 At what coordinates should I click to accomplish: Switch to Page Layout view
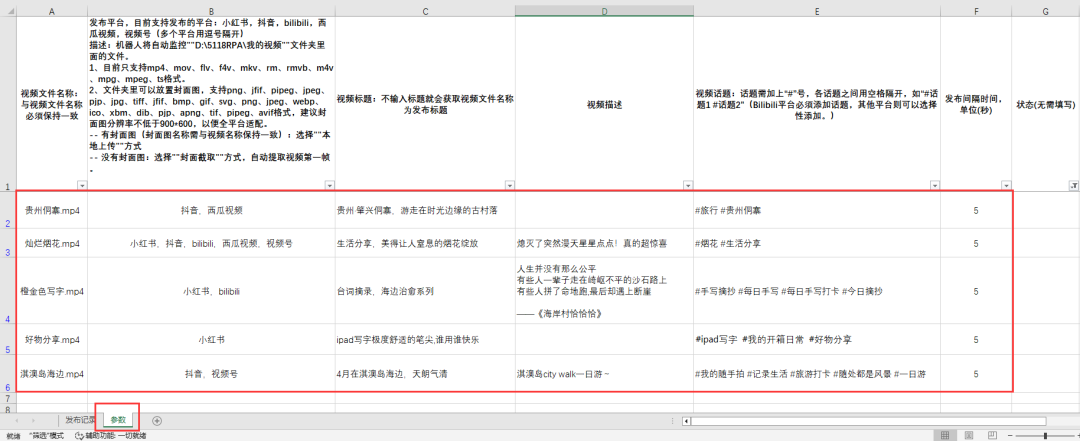[969, 435]
